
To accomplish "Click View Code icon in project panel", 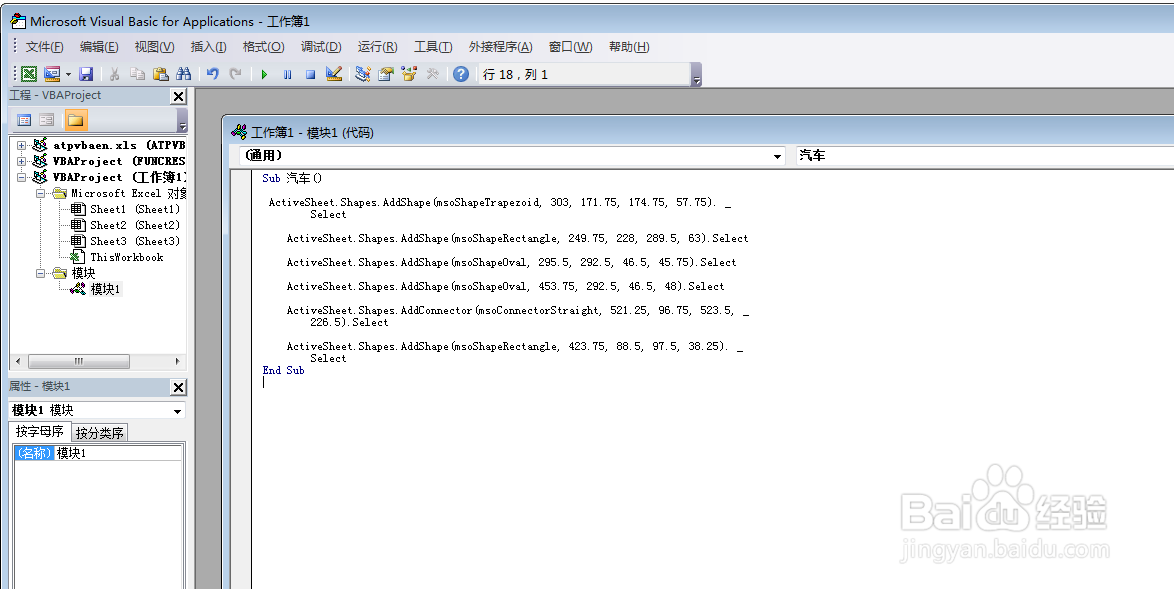I will pyautogui.click(x=24, y=120).
